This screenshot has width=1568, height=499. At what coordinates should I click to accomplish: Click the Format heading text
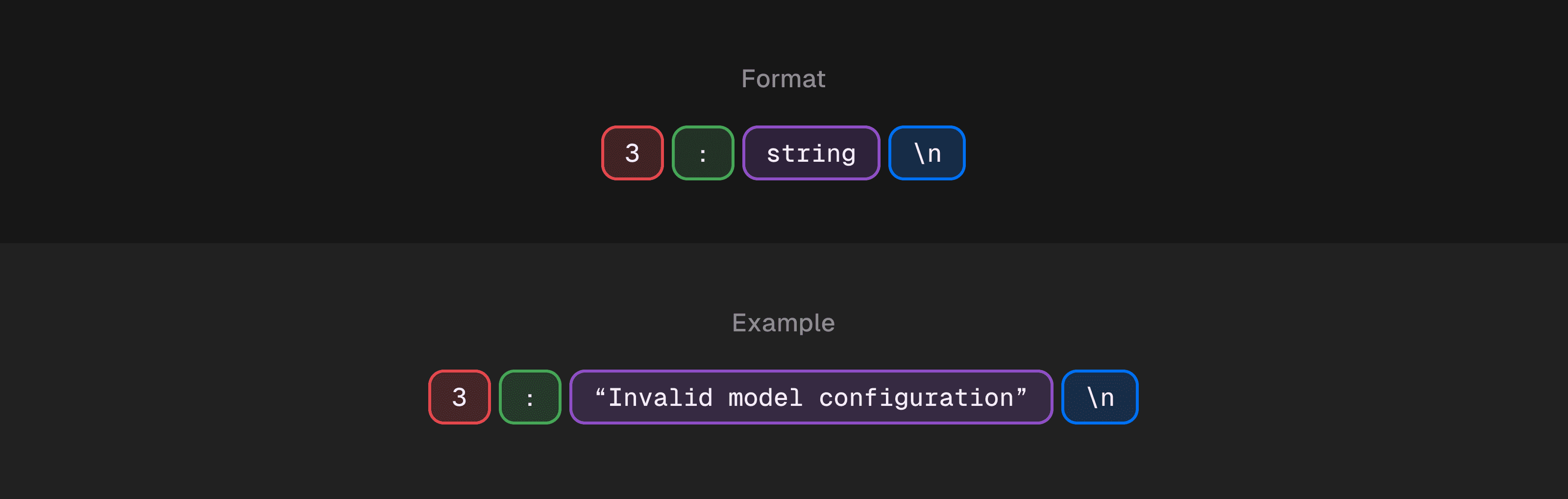(x=783, y=78)
